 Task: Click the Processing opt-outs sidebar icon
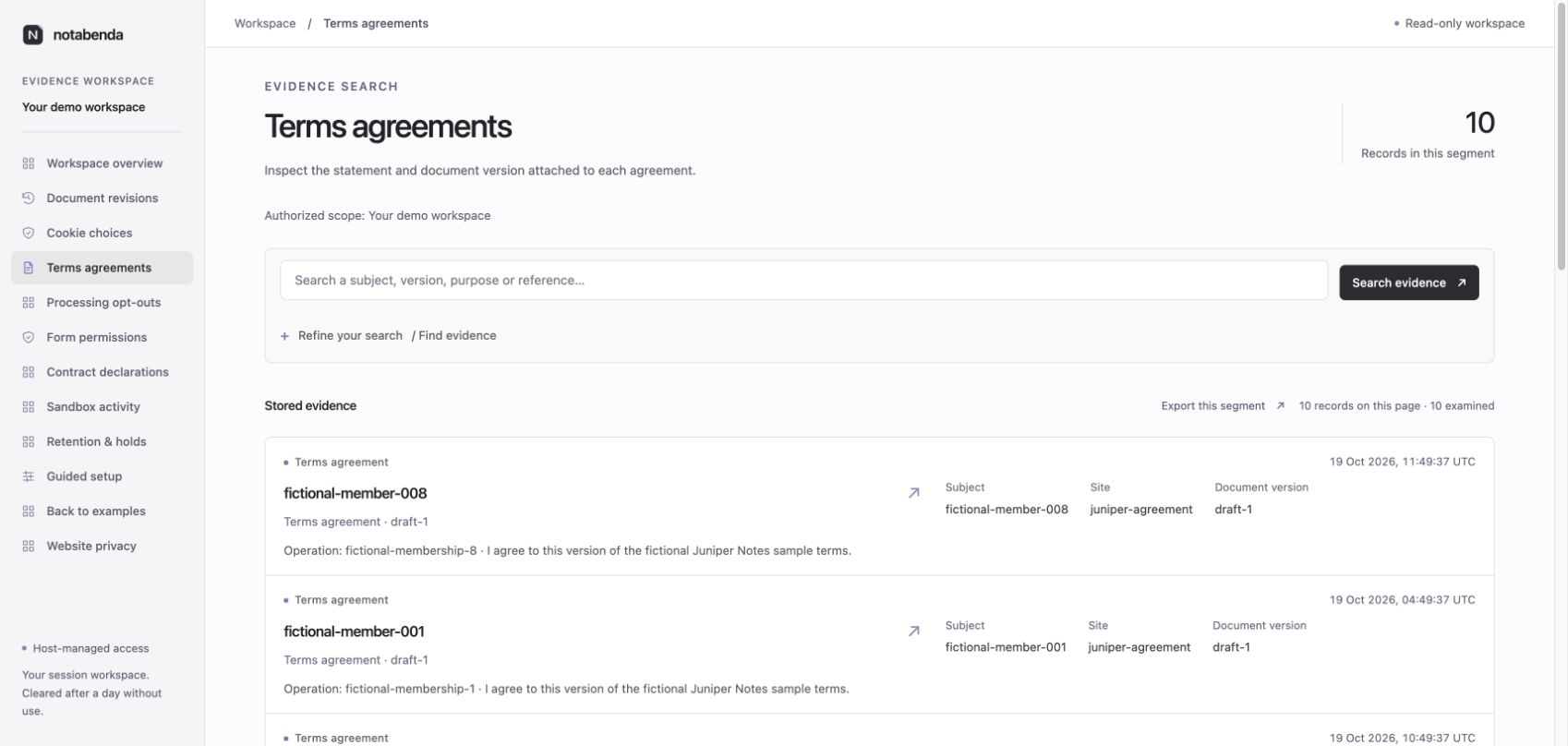coord(28,303)
